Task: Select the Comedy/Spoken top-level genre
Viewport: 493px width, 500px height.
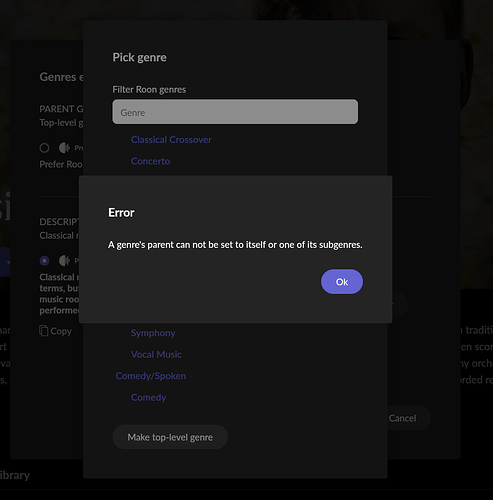Action: click(151, 376)
